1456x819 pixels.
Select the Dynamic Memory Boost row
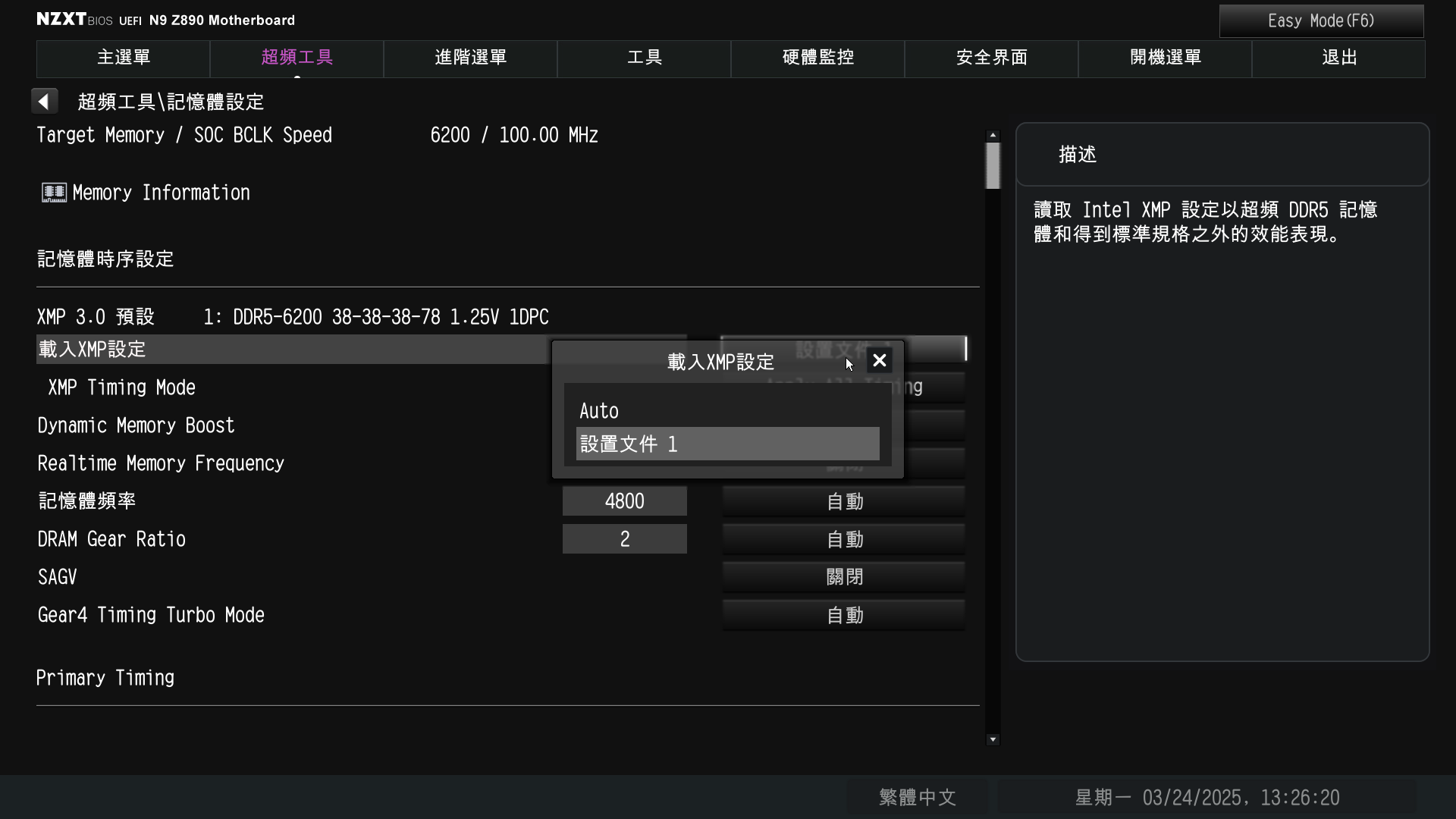pos(136,425)
